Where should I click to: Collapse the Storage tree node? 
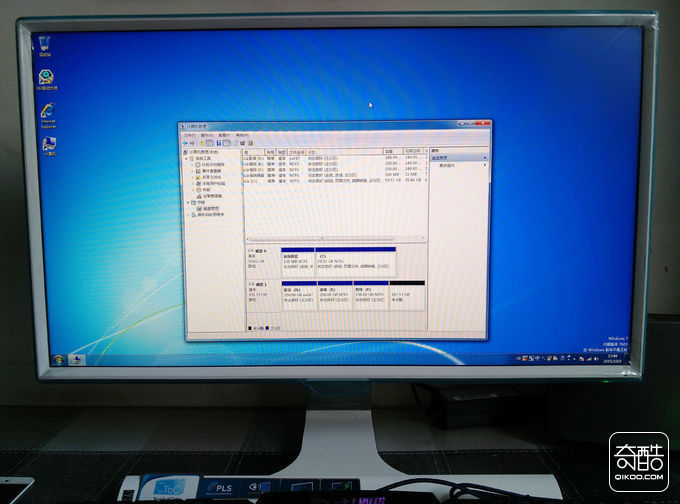188,202
